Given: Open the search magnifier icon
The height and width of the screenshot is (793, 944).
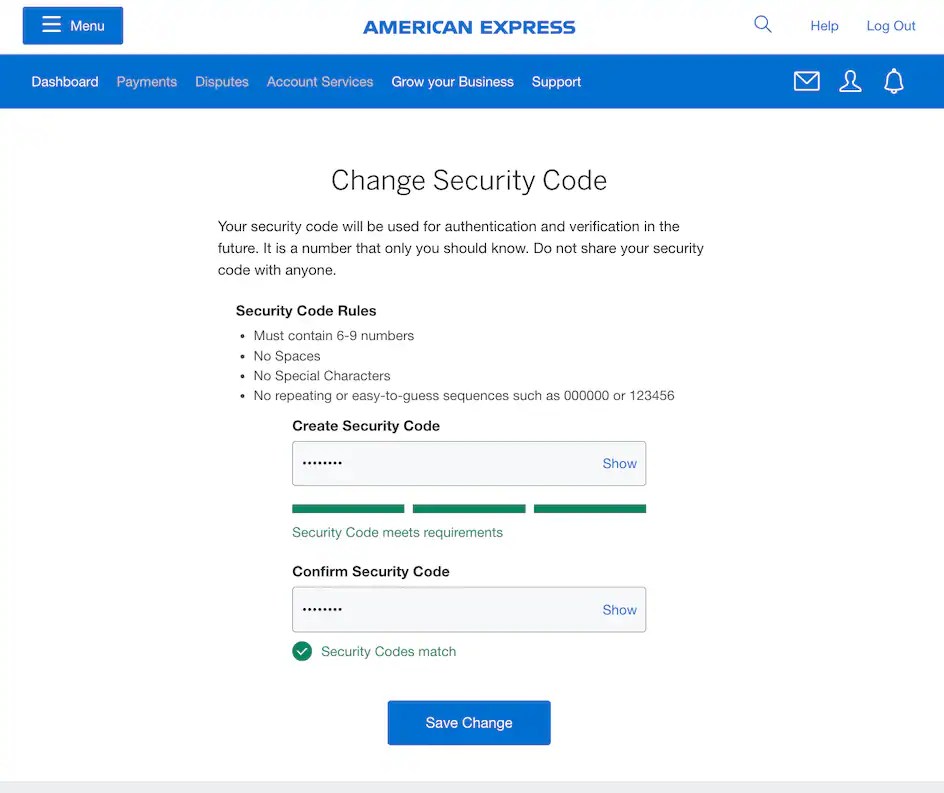Looking at the screenshot, I should pyautogui.click(x=763, y=25).
